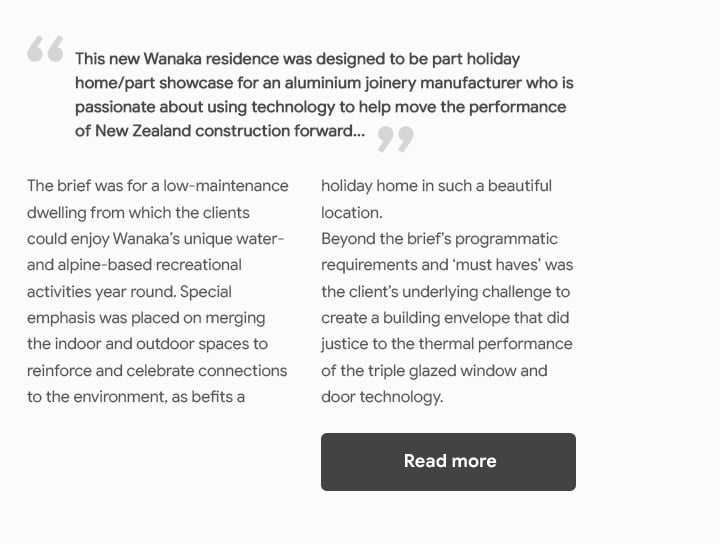
Task: Click the line 'requirements and 'must haves' was'
Action: 447,265
